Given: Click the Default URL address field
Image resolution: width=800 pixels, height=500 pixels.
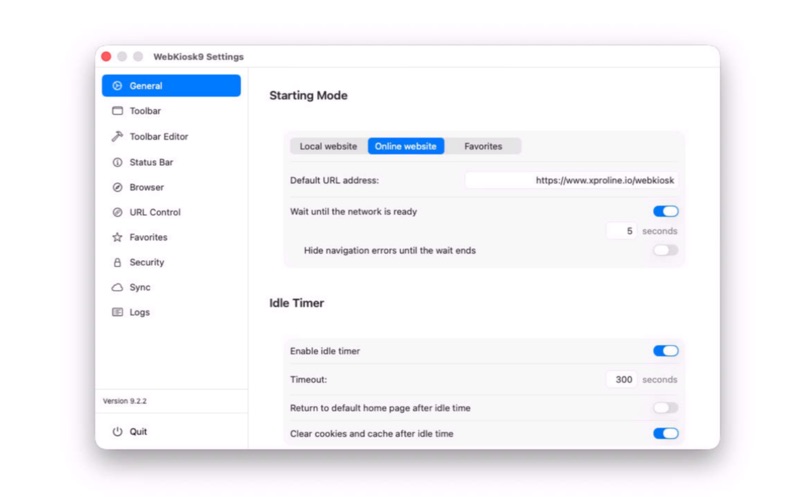Looking at the screenshot, I should (571, 180).
